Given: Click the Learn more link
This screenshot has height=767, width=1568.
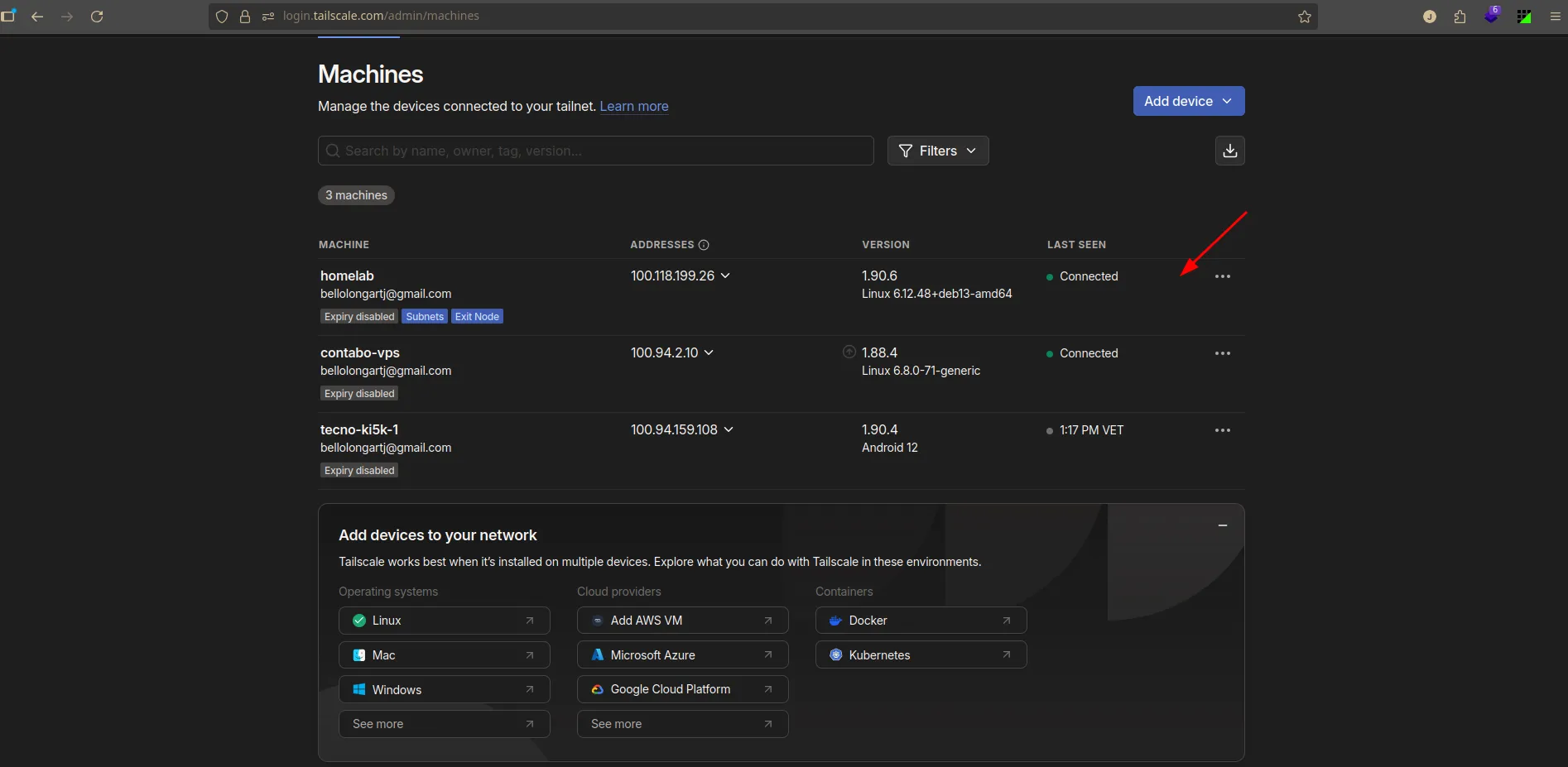Looking at the screenshot, I should 633,106.
